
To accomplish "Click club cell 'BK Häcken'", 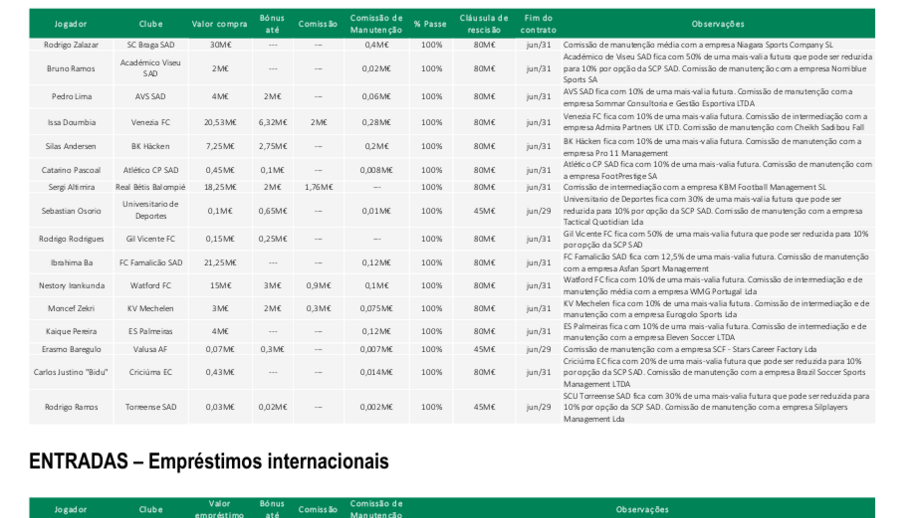I will click(150, 147).
